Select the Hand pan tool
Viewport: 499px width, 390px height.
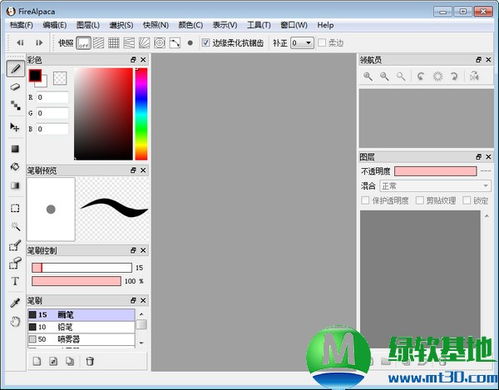pos(15,322)
